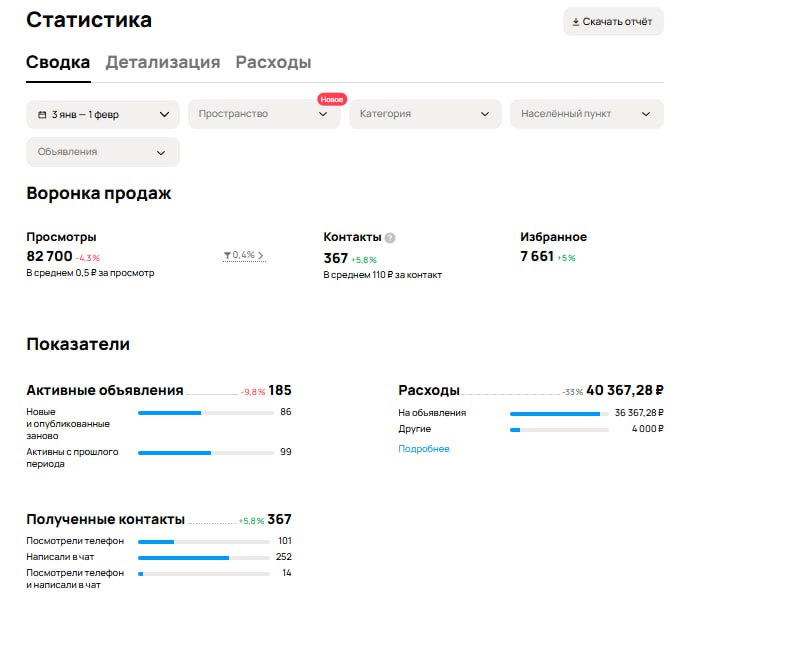Click the download icon in Скачать отчёт

(575, 22)
